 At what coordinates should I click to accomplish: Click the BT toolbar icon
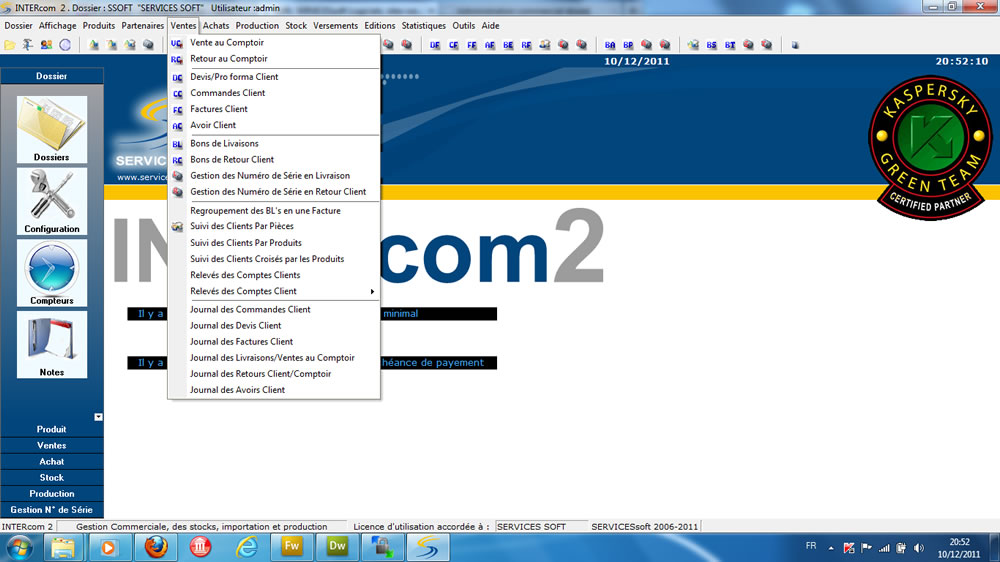tap(730, 45)
